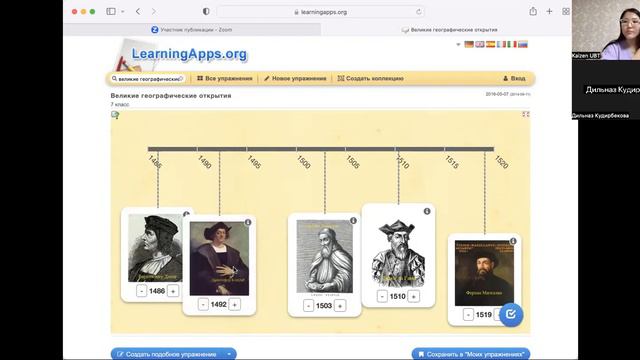Click plus button beside 1510
640x360 pixels.
point(413,296)
